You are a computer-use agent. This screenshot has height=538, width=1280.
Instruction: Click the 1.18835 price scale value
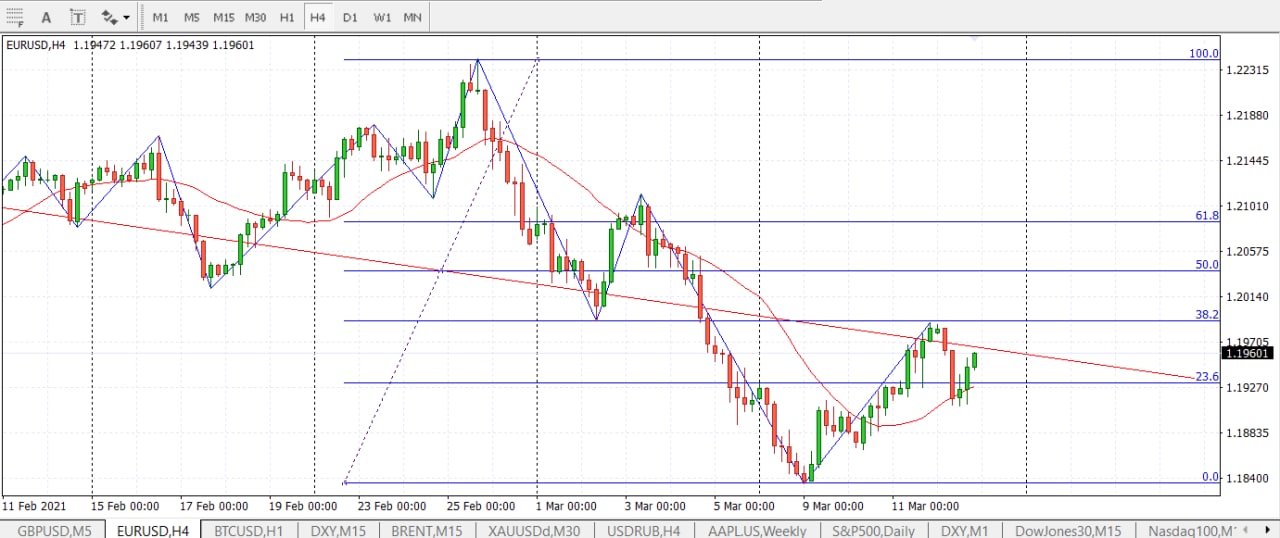pyautogui.click(x=1247, y=433)
